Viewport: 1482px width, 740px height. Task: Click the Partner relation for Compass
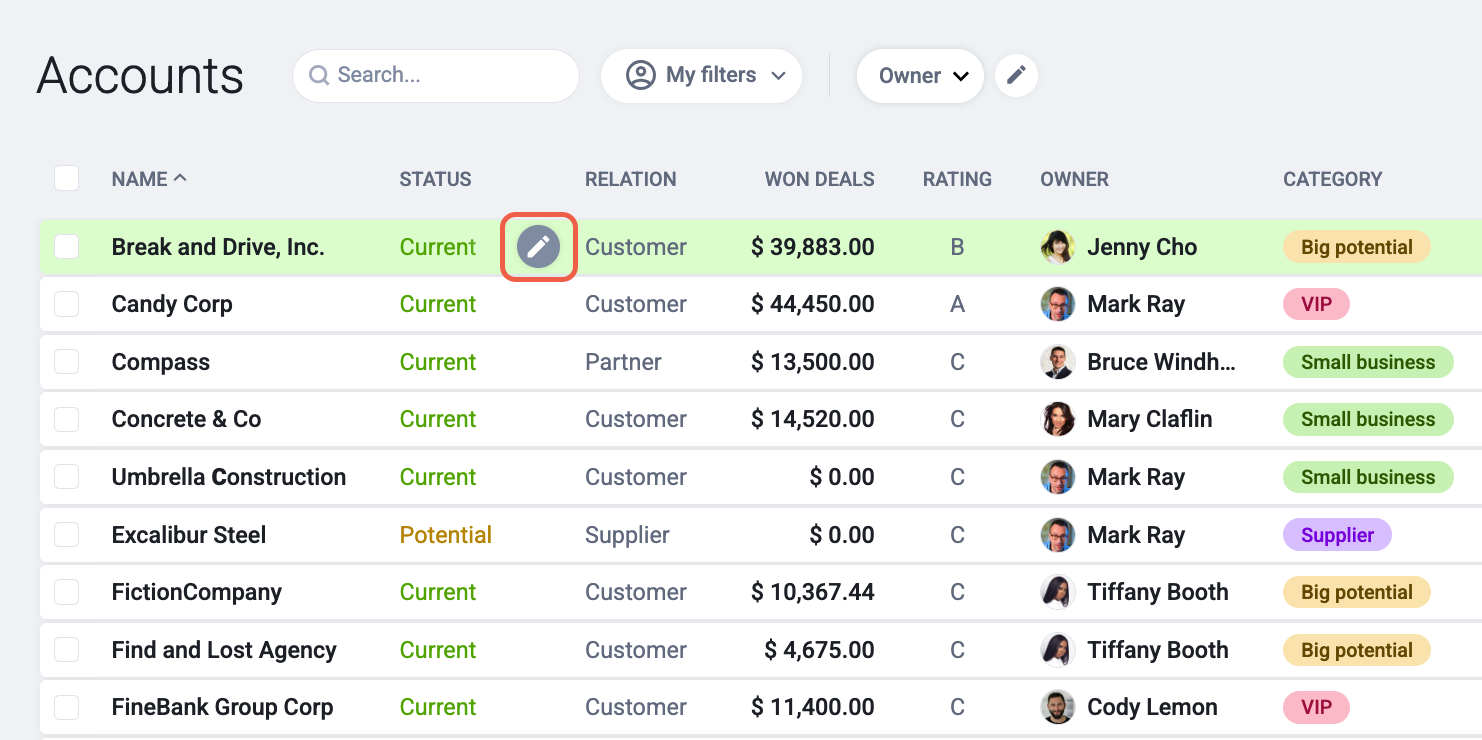[x=623, y=362]
